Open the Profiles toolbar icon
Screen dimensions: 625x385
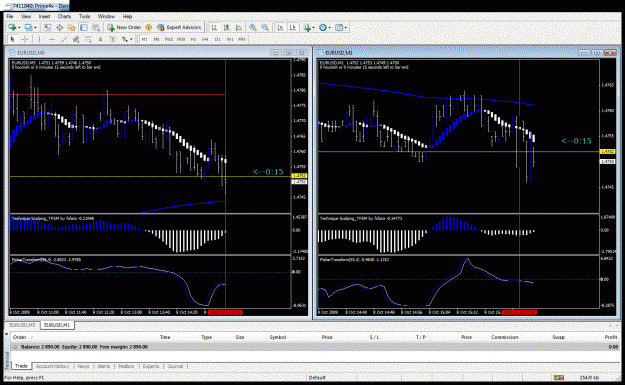(x=28, y=27)
